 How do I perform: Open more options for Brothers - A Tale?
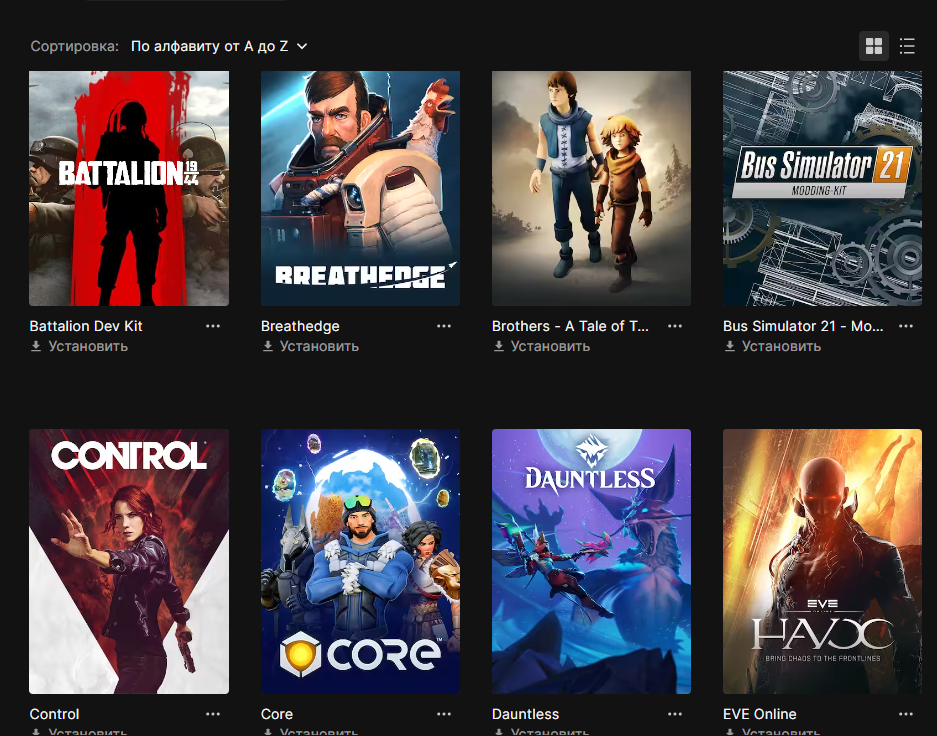click(675, 326)
